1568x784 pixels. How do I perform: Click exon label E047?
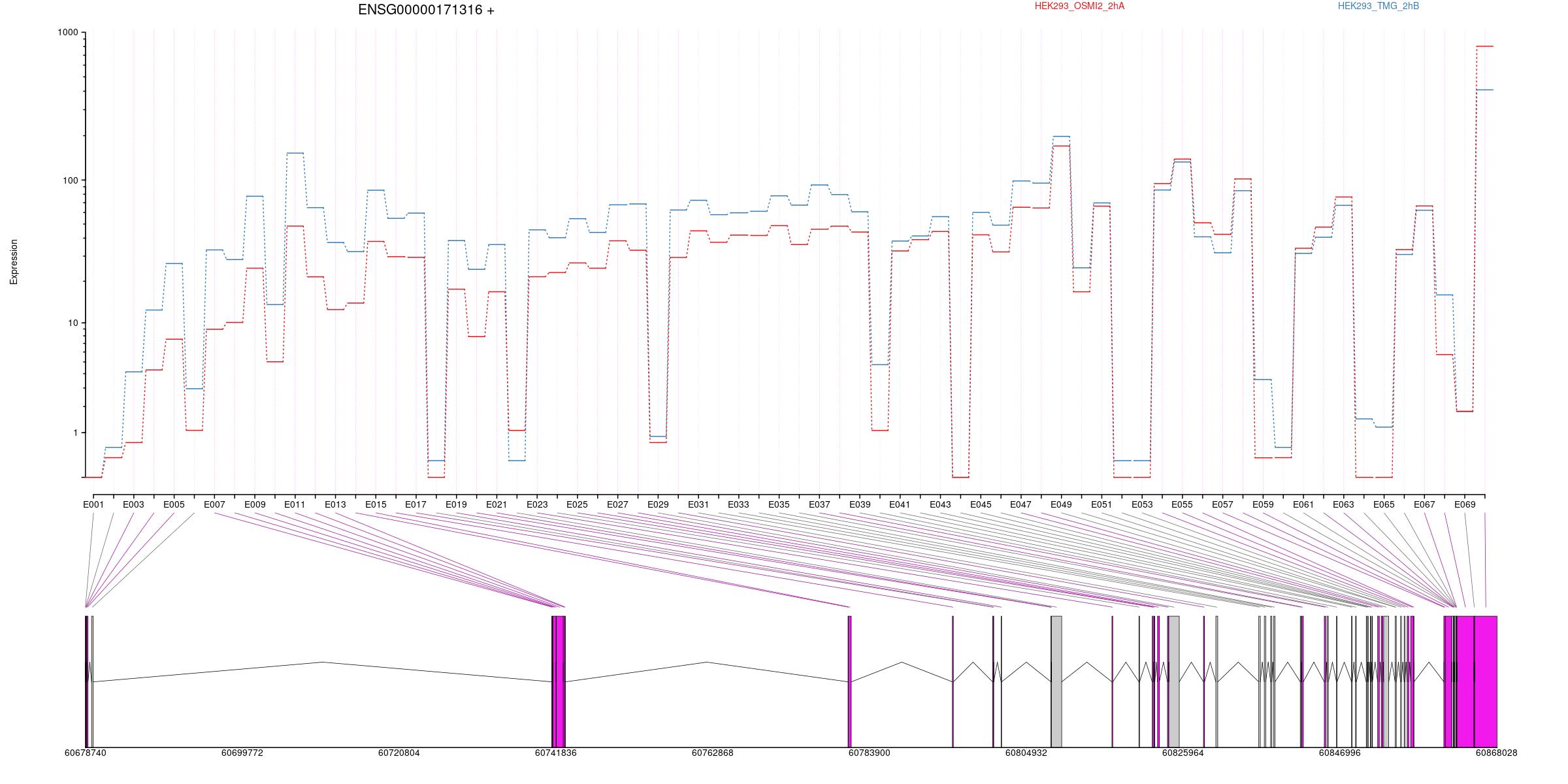[1021, 504]
